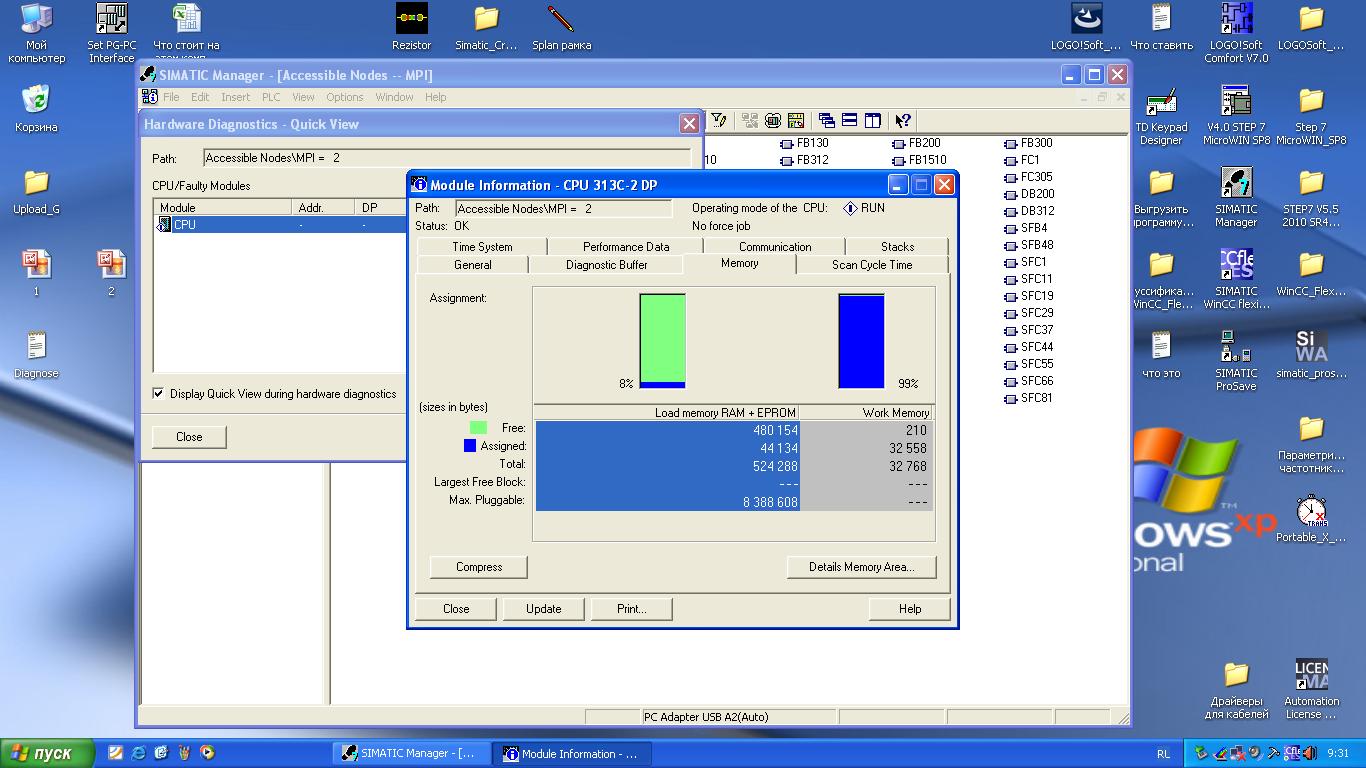Screen dimensions: 1366x768
Task: Open the Options menu
Action: (344, 97)
